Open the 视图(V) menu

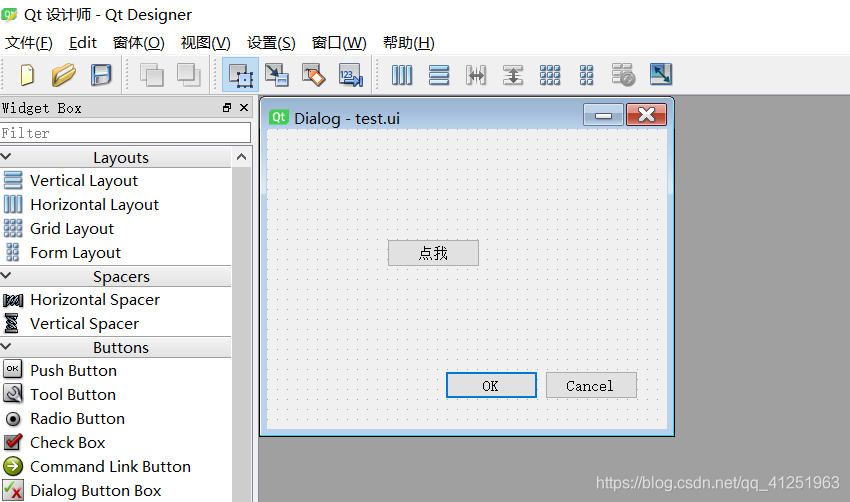[205, 43]
